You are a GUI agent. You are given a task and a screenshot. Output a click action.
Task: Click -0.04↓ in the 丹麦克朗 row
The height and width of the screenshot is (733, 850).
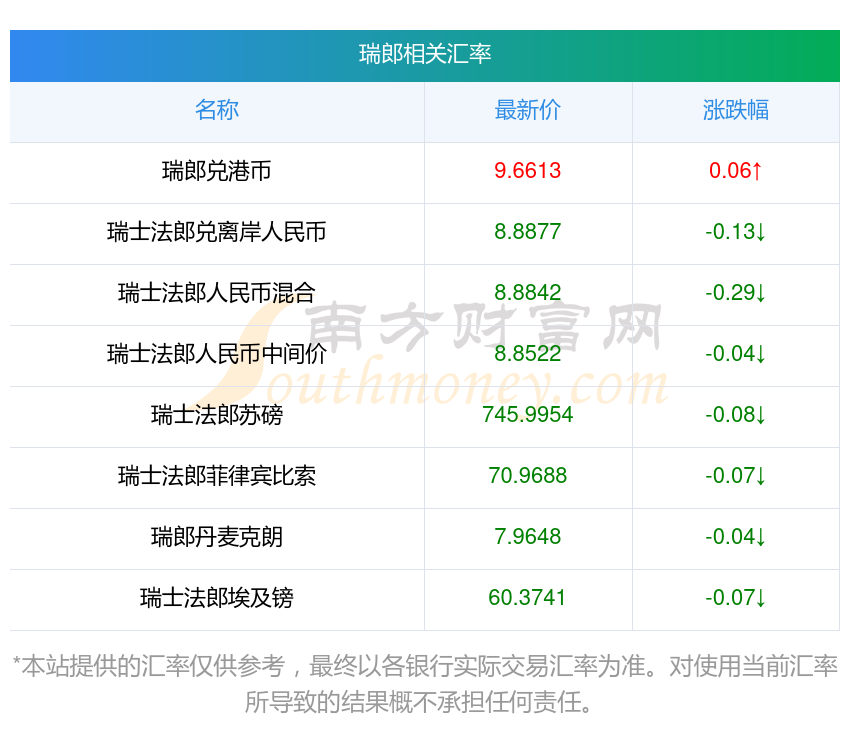pos(736,537)
